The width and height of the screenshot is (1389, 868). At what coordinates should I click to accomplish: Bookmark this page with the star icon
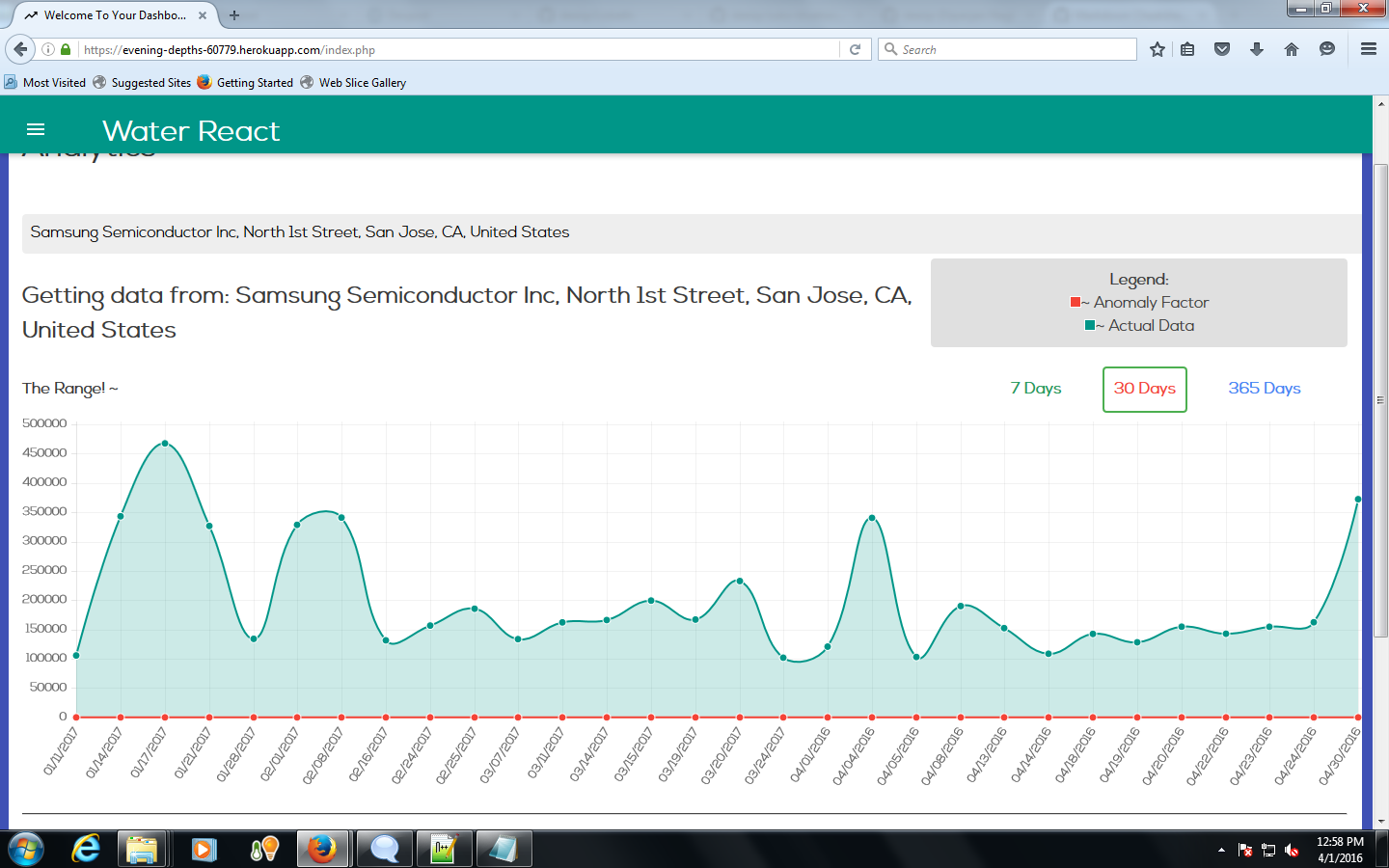coord(1157,49)
